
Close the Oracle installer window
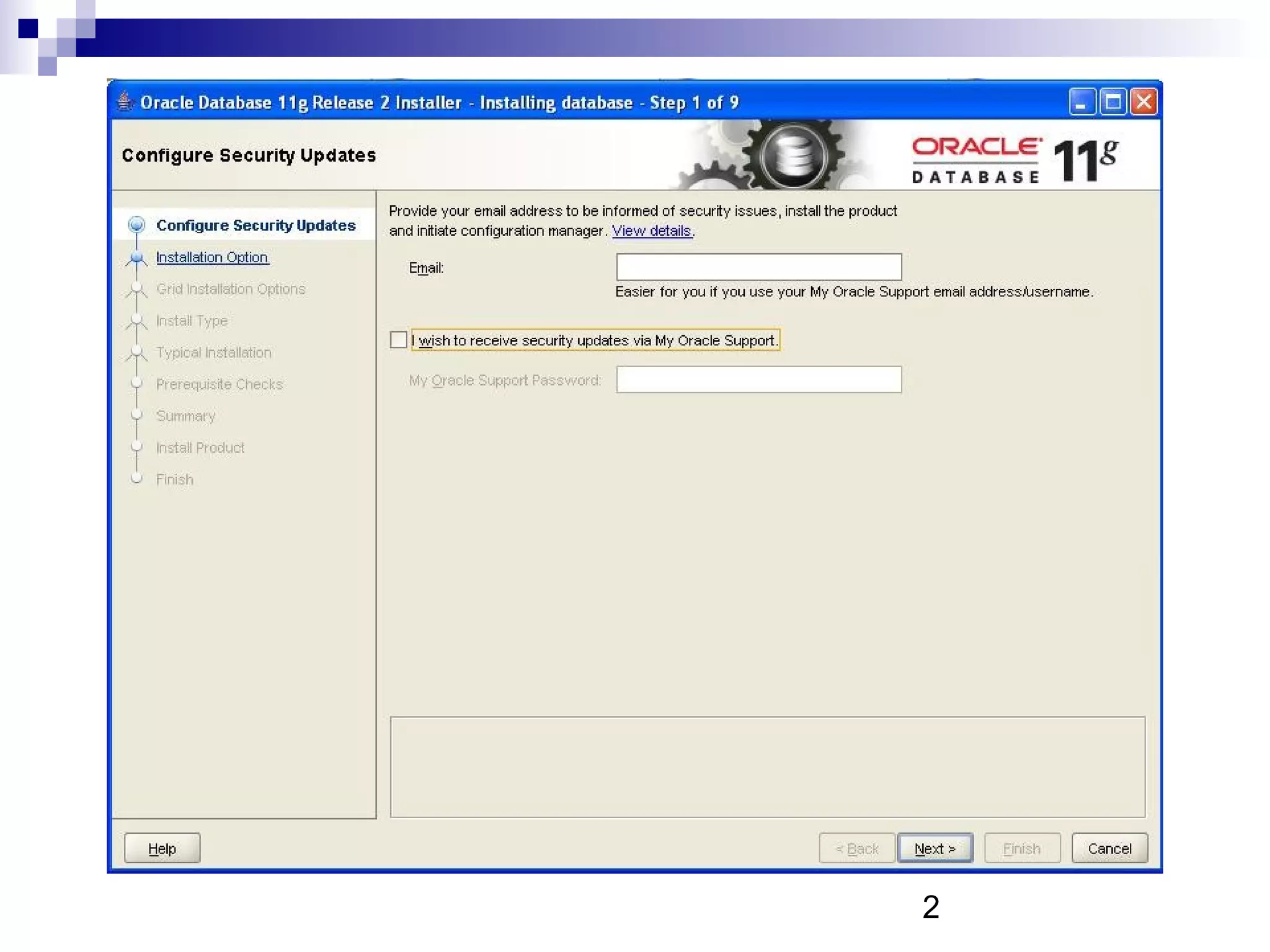pyautogui.click(x=1144, y=102)
